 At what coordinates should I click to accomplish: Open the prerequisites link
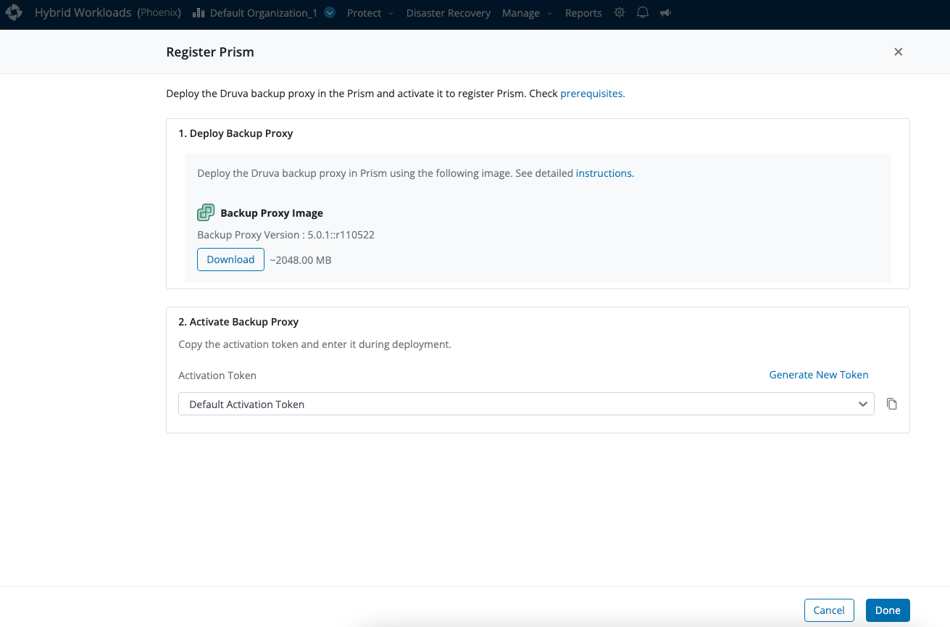pyautogui.click(x=592, y=93)
